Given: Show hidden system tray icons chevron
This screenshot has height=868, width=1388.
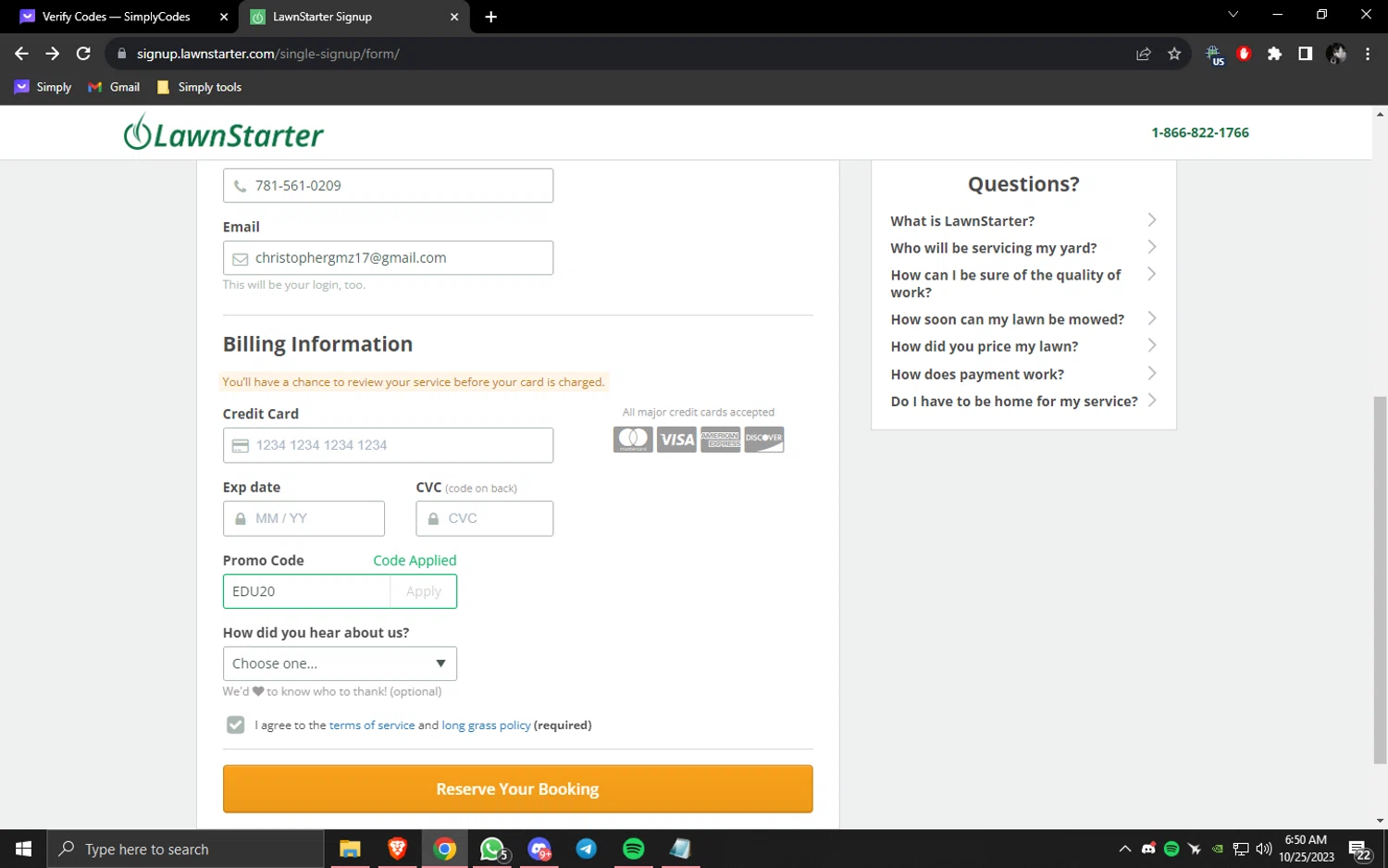Looking at the screenshot, I should click(x=1124, y=849).
